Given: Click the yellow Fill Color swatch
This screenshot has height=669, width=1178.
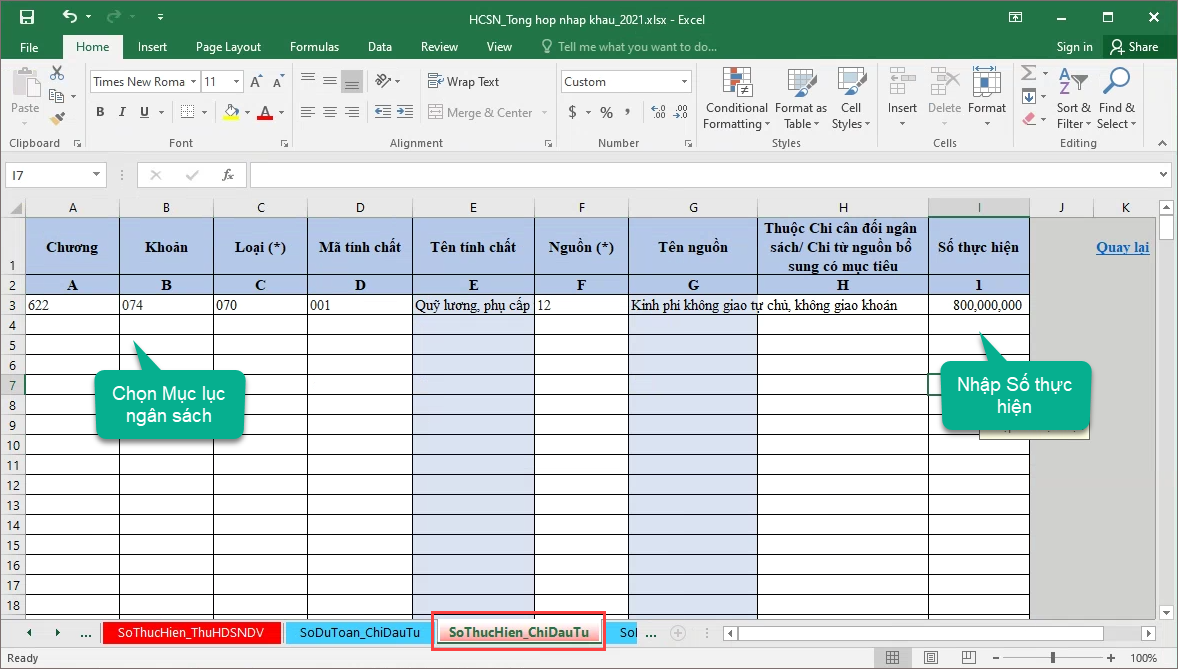Looking at the screenshot, I should coord(231,113).
